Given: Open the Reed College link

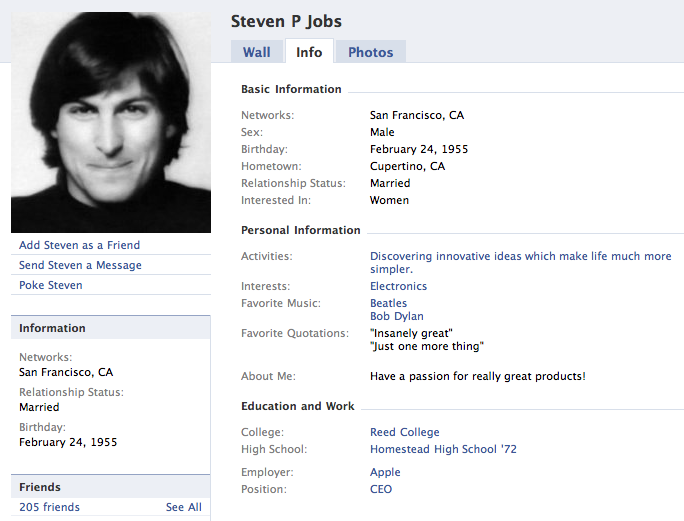Looking at the screenshot, I should pyautogui.click(x=404, y=432).
